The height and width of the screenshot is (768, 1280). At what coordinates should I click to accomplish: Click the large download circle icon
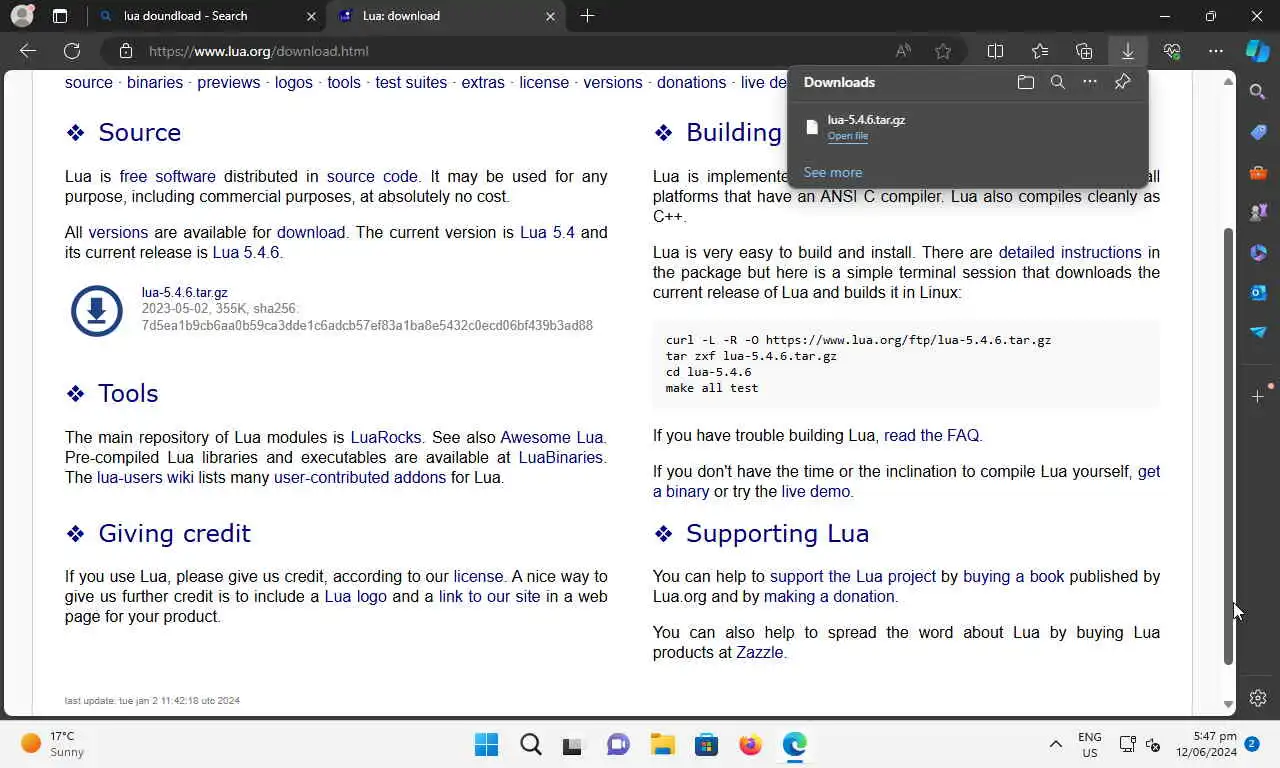click(x=97, y=310)
